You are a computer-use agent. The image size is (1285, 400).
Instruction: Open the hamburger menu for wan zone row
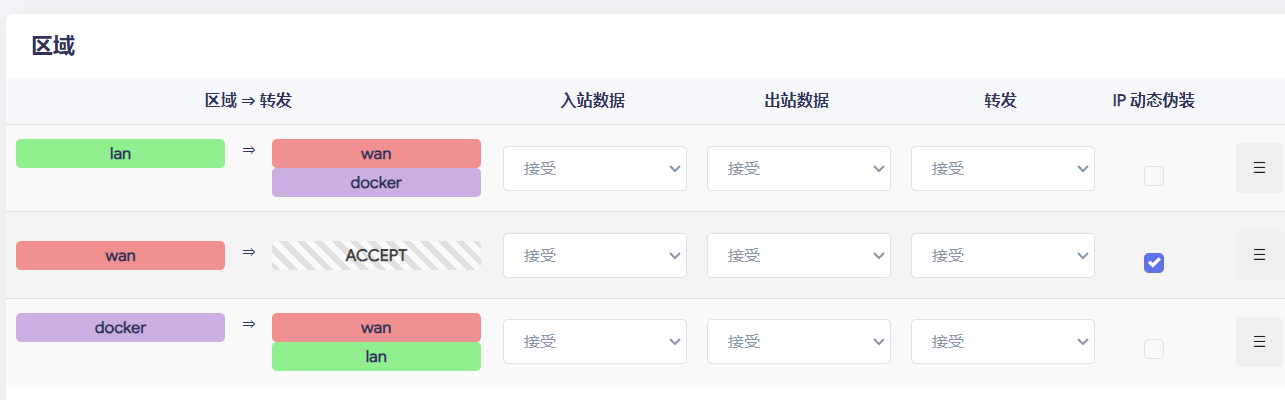pos(1259,255)
